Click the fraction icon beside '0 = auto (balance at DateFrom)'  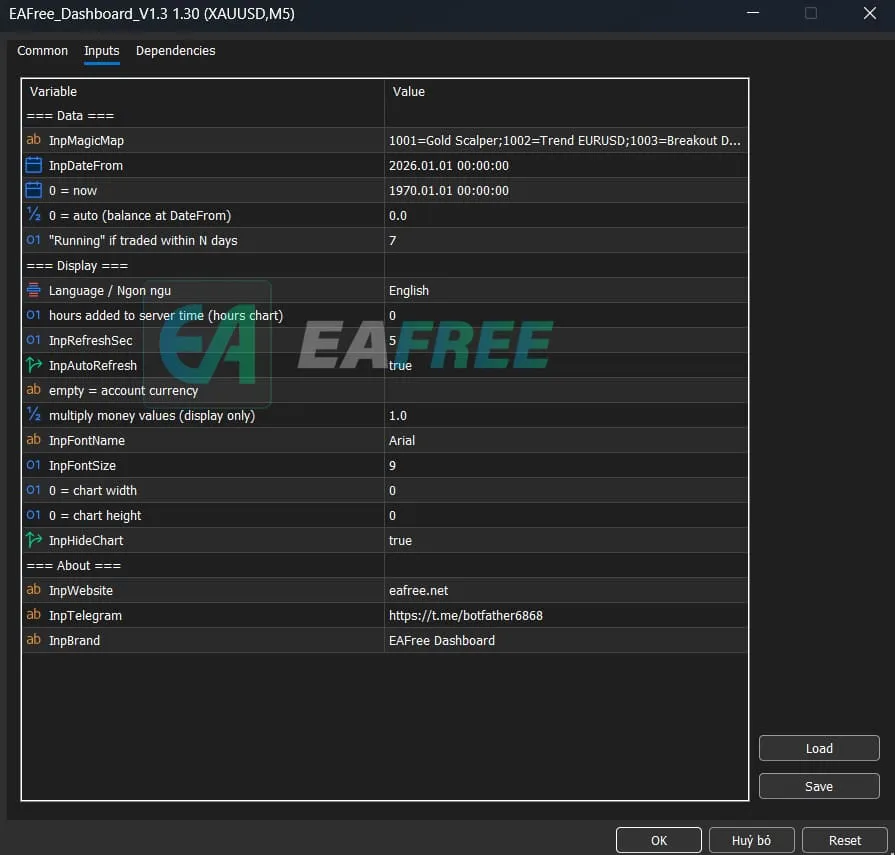tap(34, 215)
